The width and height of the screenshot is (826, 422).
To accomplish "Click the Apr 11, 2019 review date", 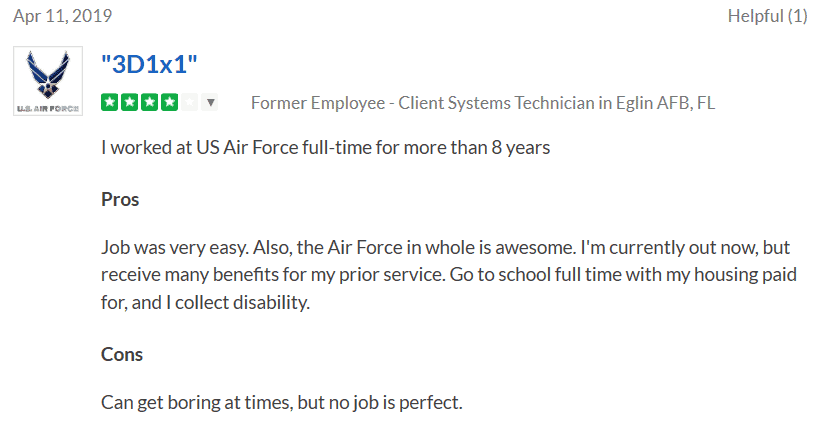I will tap(62, 16).
